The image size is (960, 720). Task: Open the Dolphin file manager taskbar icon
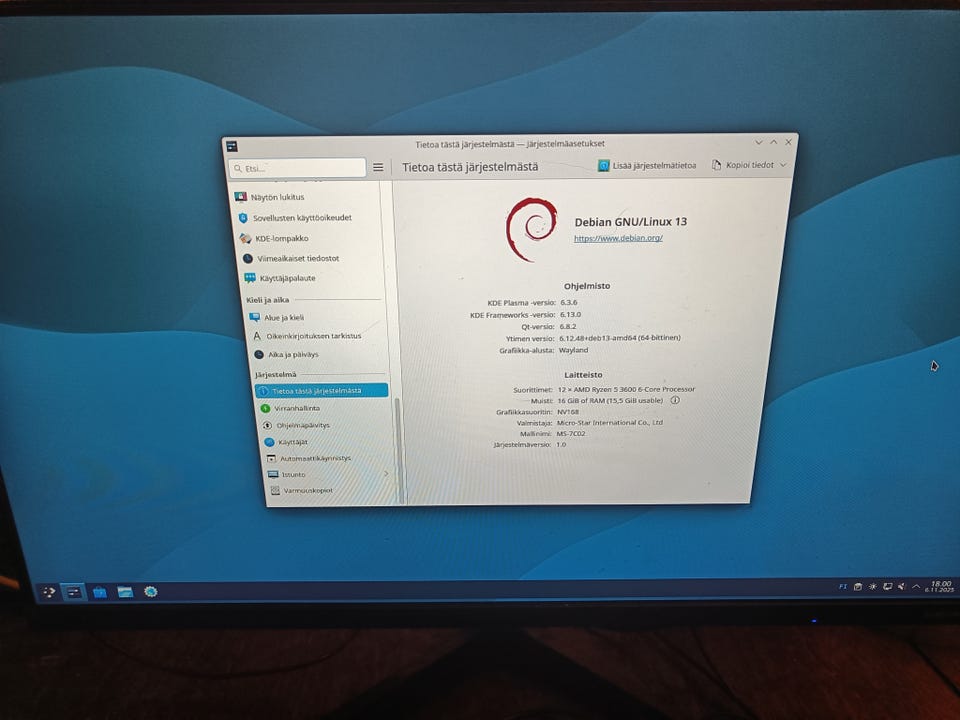pyautogui.click(x=126, y=592)
